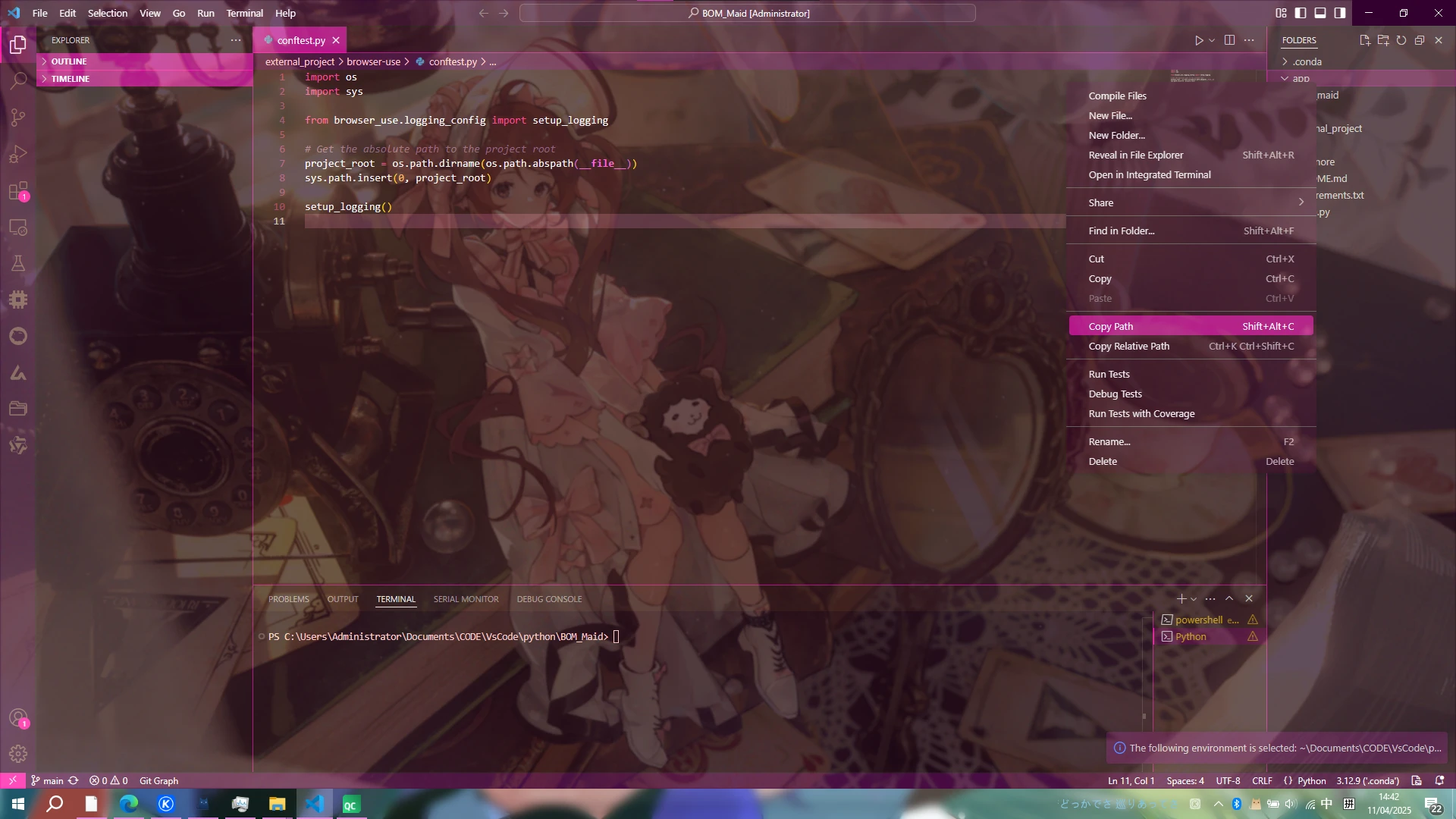Click New File icon in Folders panel
The height and width of the screenshot is (819, 1456).
tap(1365, 40)
